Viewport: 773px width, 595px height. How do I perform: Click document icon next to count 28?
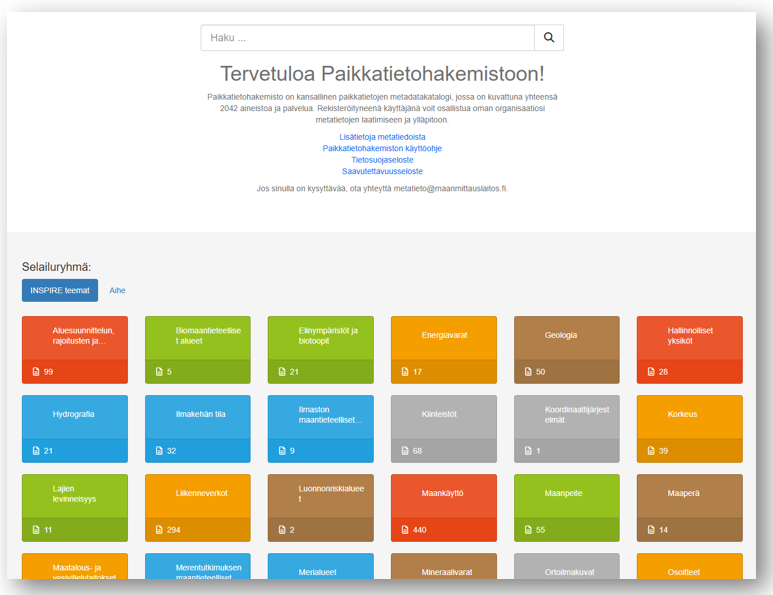(651, 372)
